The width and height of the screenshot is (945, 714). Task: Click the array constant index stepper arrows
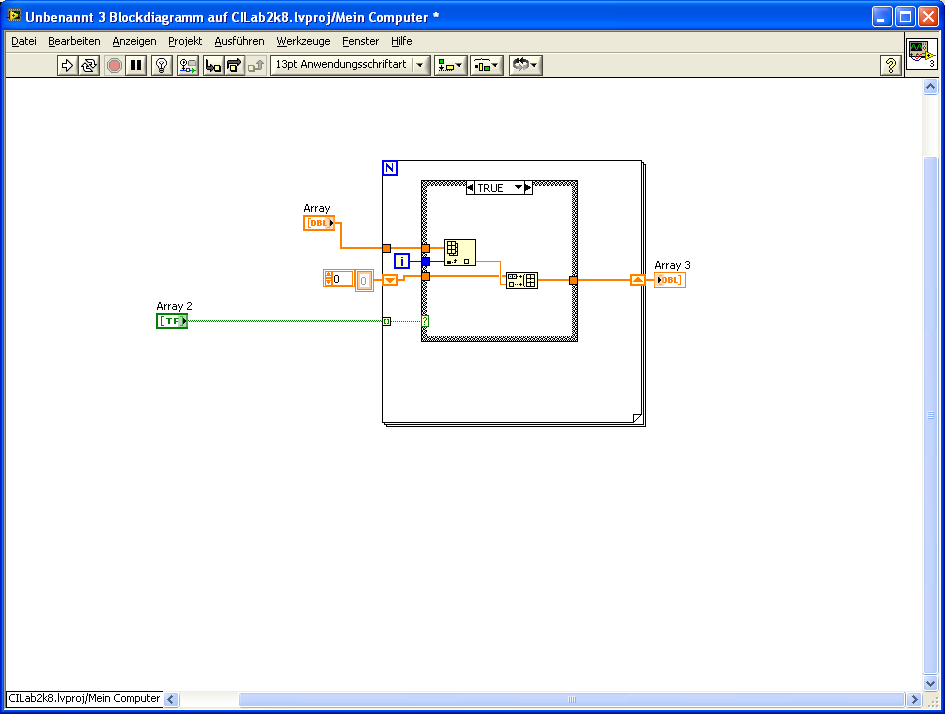point(328,279)
